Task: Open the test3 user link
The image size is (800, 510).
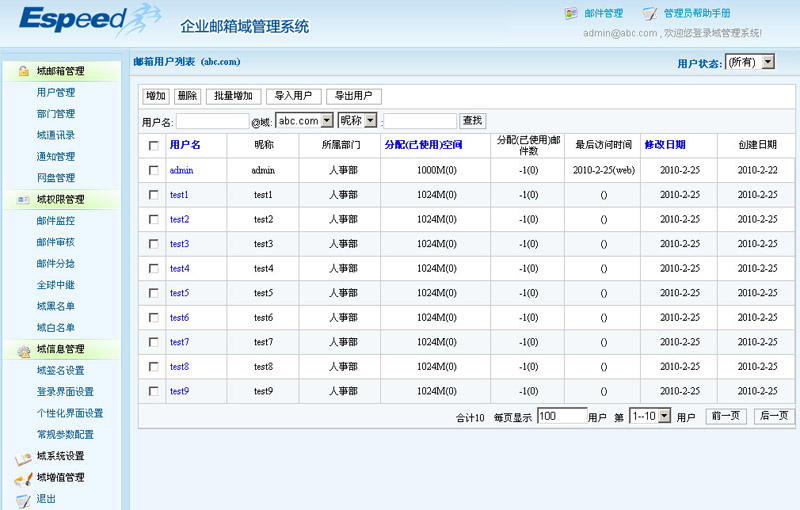Action: coord(179,244)
